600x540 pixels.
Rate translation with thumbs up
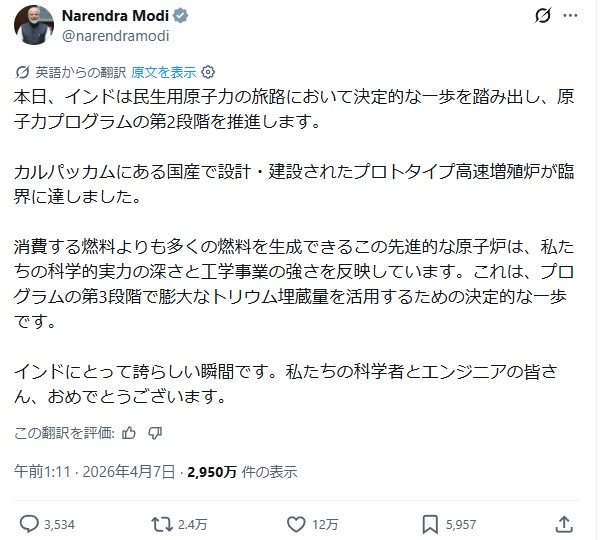click(128, 433)
